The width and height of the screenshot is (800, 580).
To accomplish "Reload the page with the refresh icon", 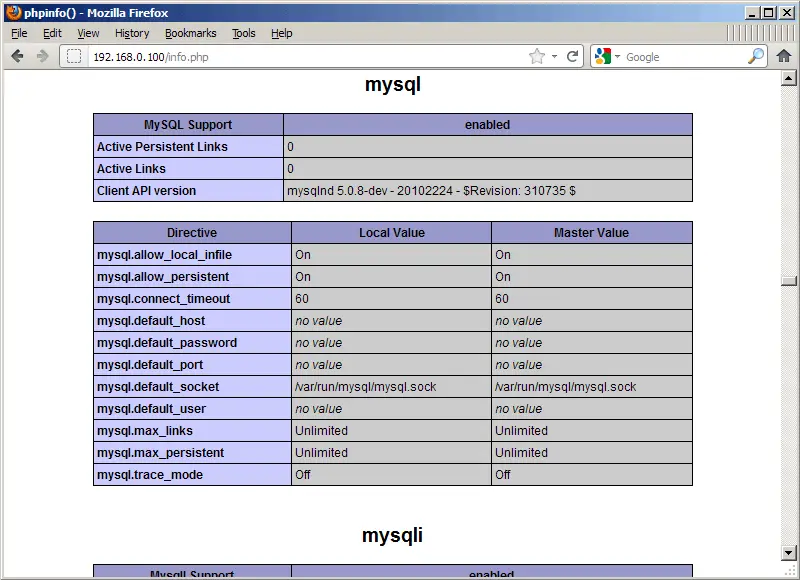I will tap(572, 56).
